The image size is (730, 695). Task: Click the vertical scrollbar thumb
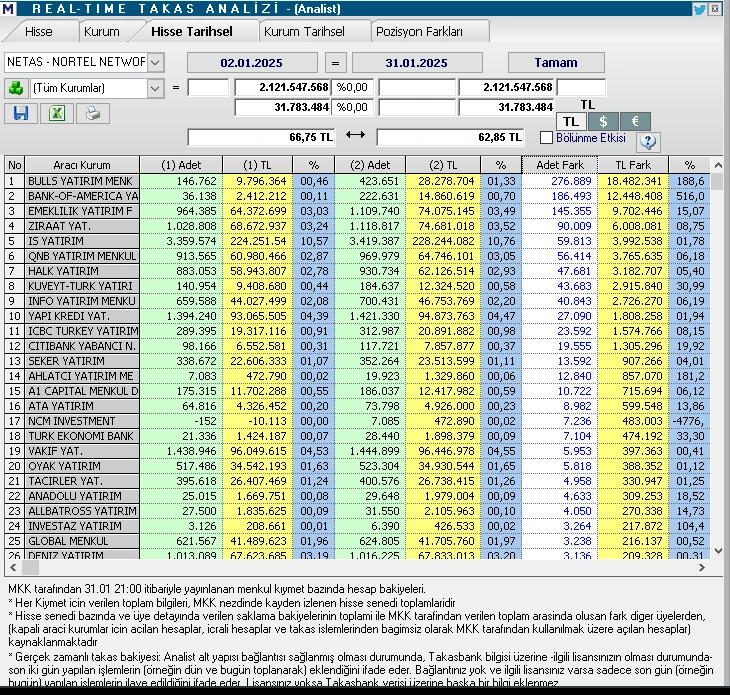(x=717, y=181)
